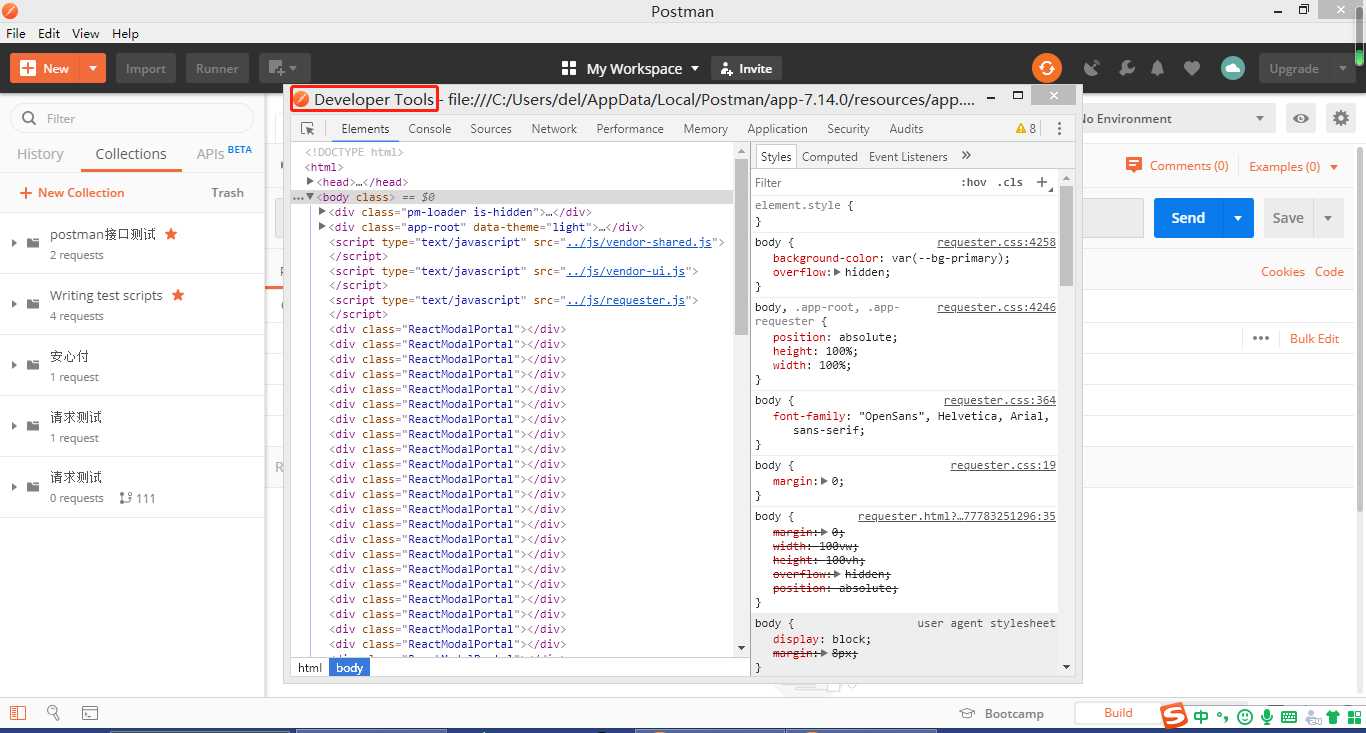The image size is (1366, 733).
Task: Unstar the Writing test scripts collection
Action: [178, 295]
